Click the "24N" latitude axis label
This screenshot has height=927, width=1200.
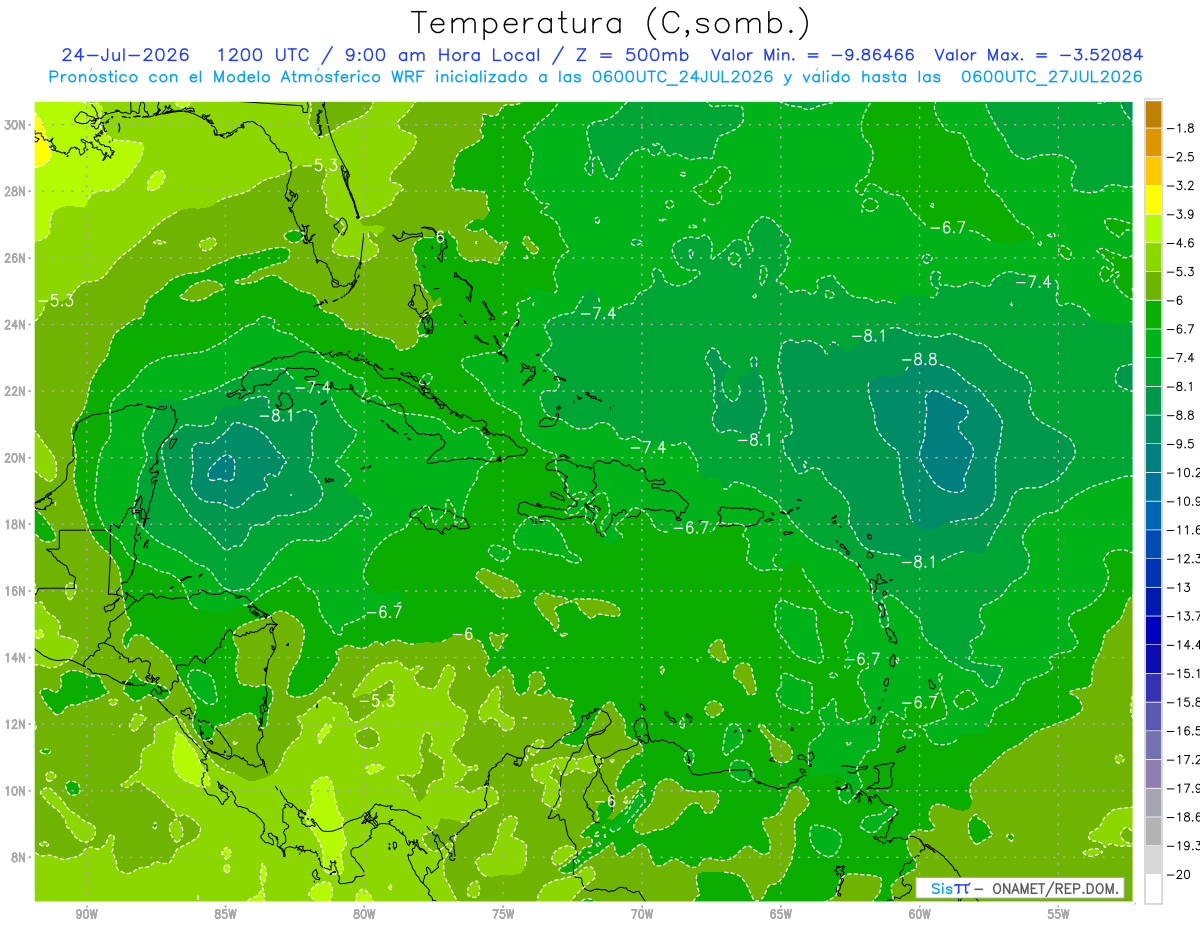point(15,325)
